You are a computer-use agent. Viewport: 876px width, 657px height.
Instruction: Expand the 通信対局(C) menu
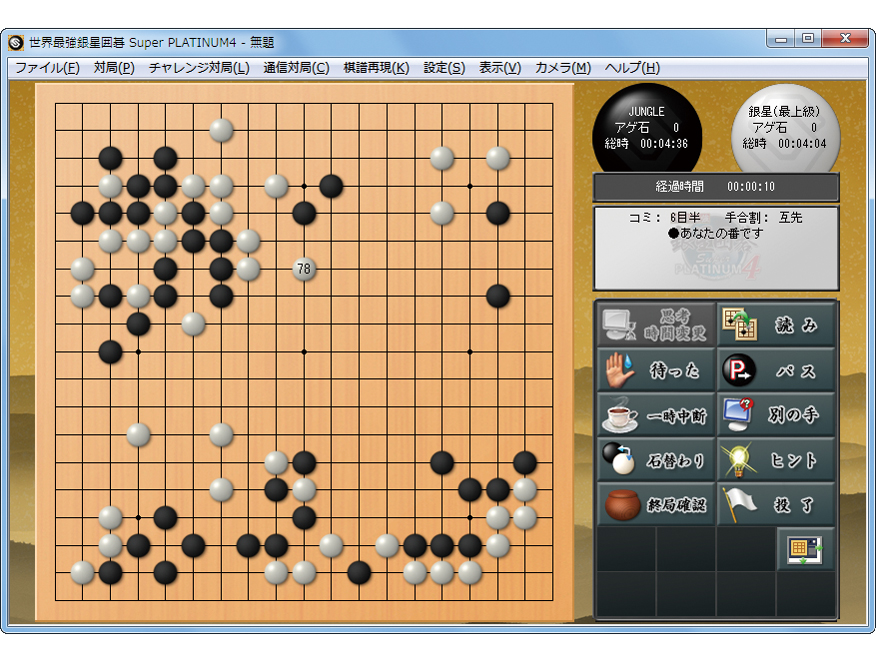click(296, 68)
